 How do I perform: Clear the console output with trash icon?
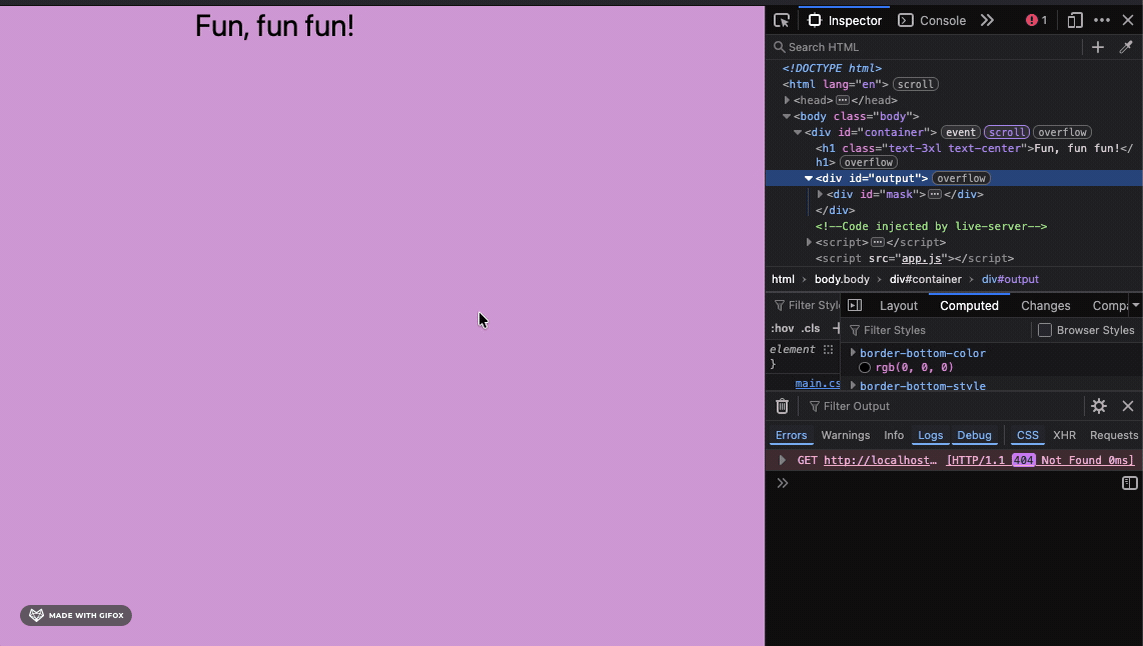point(782,406)
